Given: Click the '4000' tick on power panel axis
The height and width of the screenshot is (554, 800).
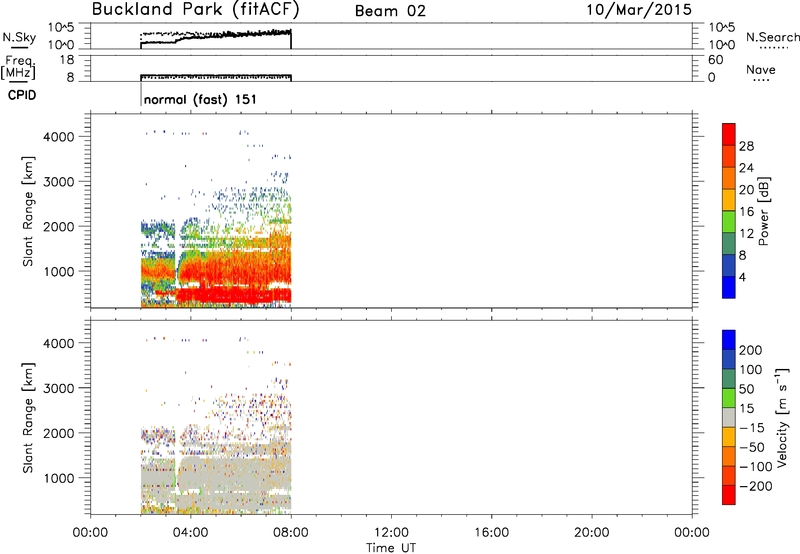Looking at the screenshot, I should tap(59, 137).
